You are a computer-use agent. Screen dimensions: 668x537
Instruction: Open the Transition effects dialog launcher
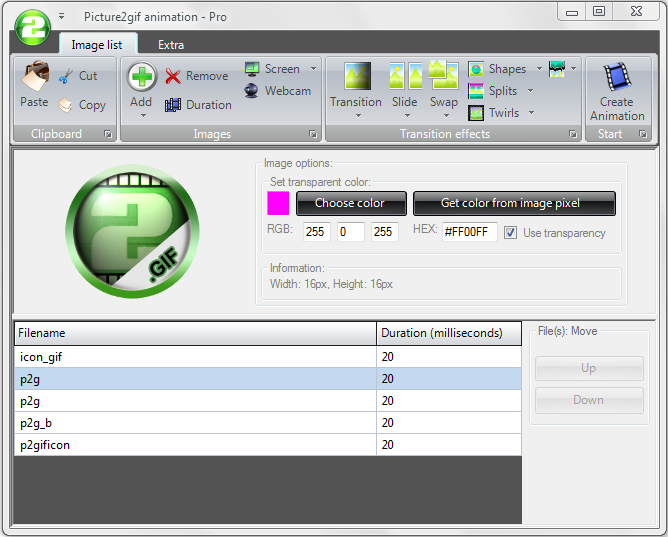pos(573,134)
